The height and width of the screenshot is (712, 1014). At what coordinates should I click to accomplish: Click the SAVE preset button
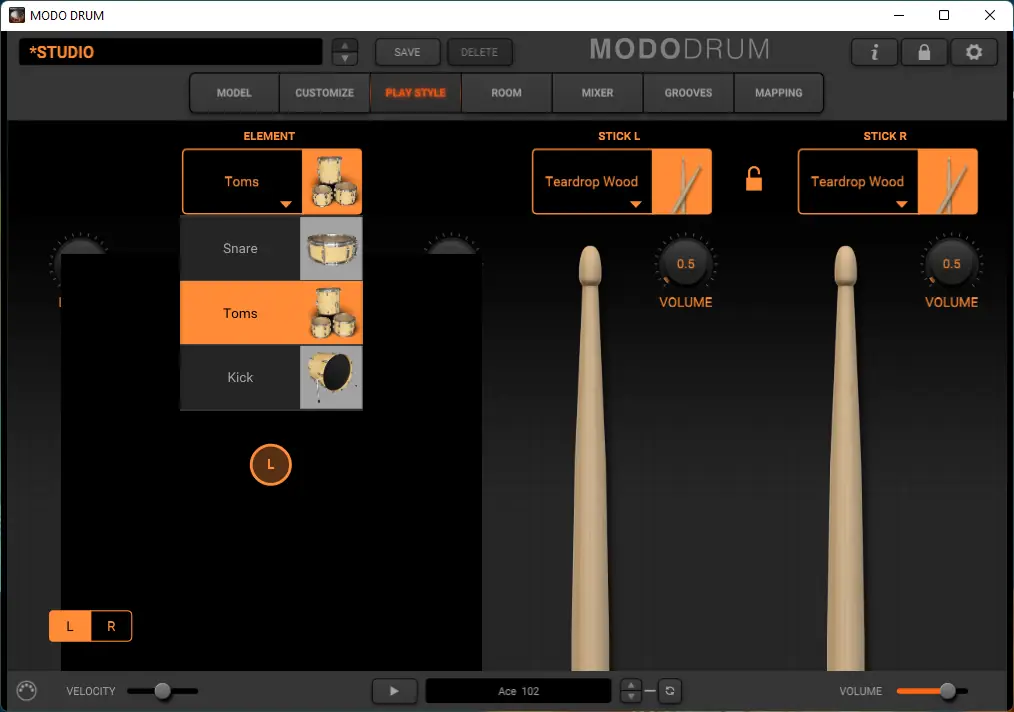point(407,52)
